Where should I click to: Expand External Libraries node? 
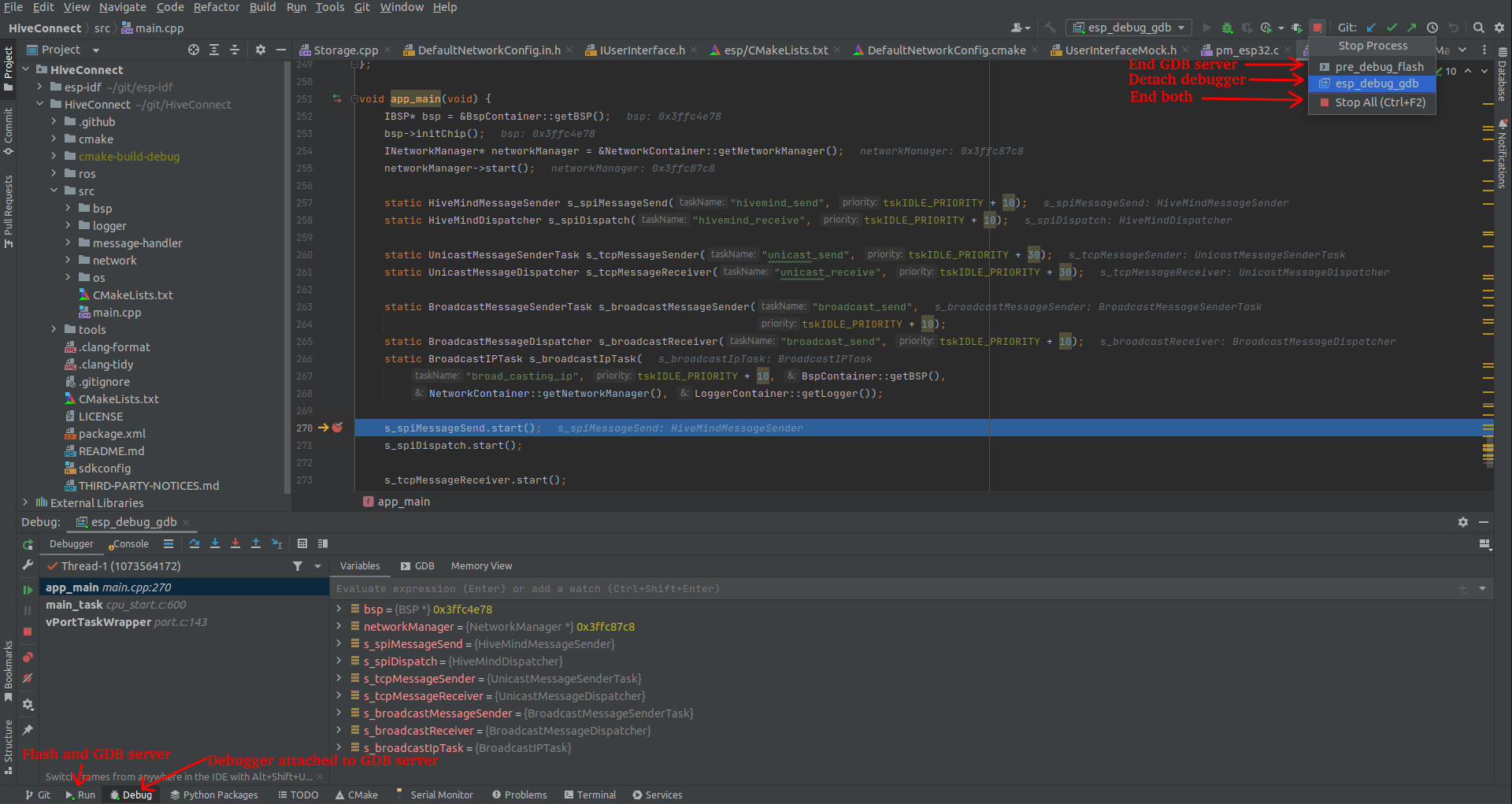pos(25,502)
